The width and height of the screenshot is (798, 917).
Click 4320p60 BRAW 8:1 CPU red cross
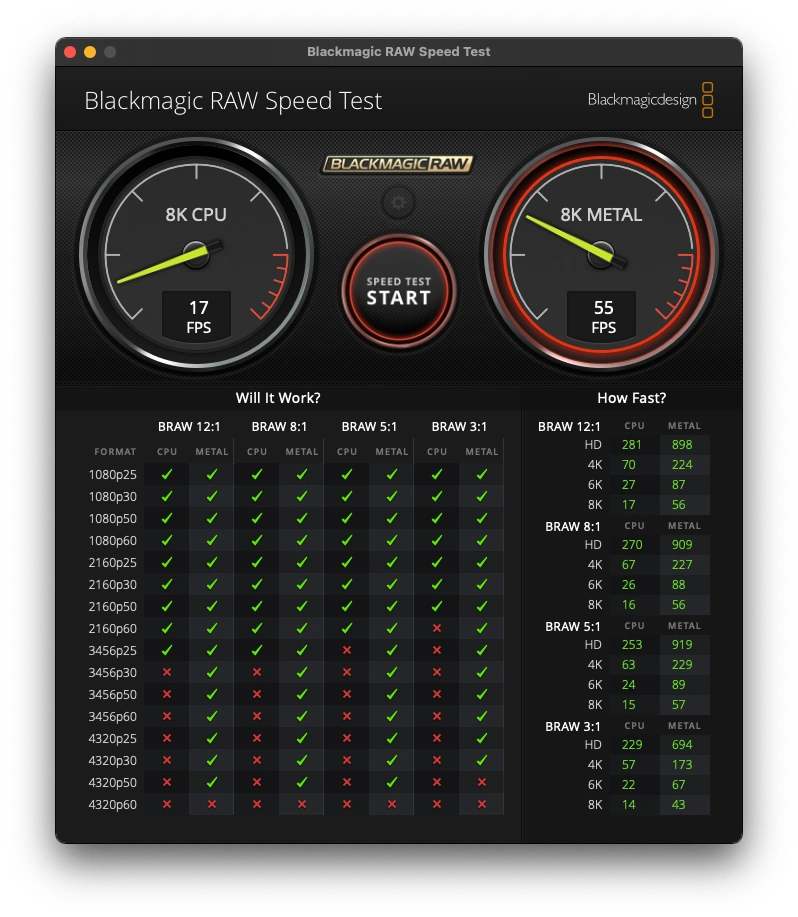[x=257, y=804]
